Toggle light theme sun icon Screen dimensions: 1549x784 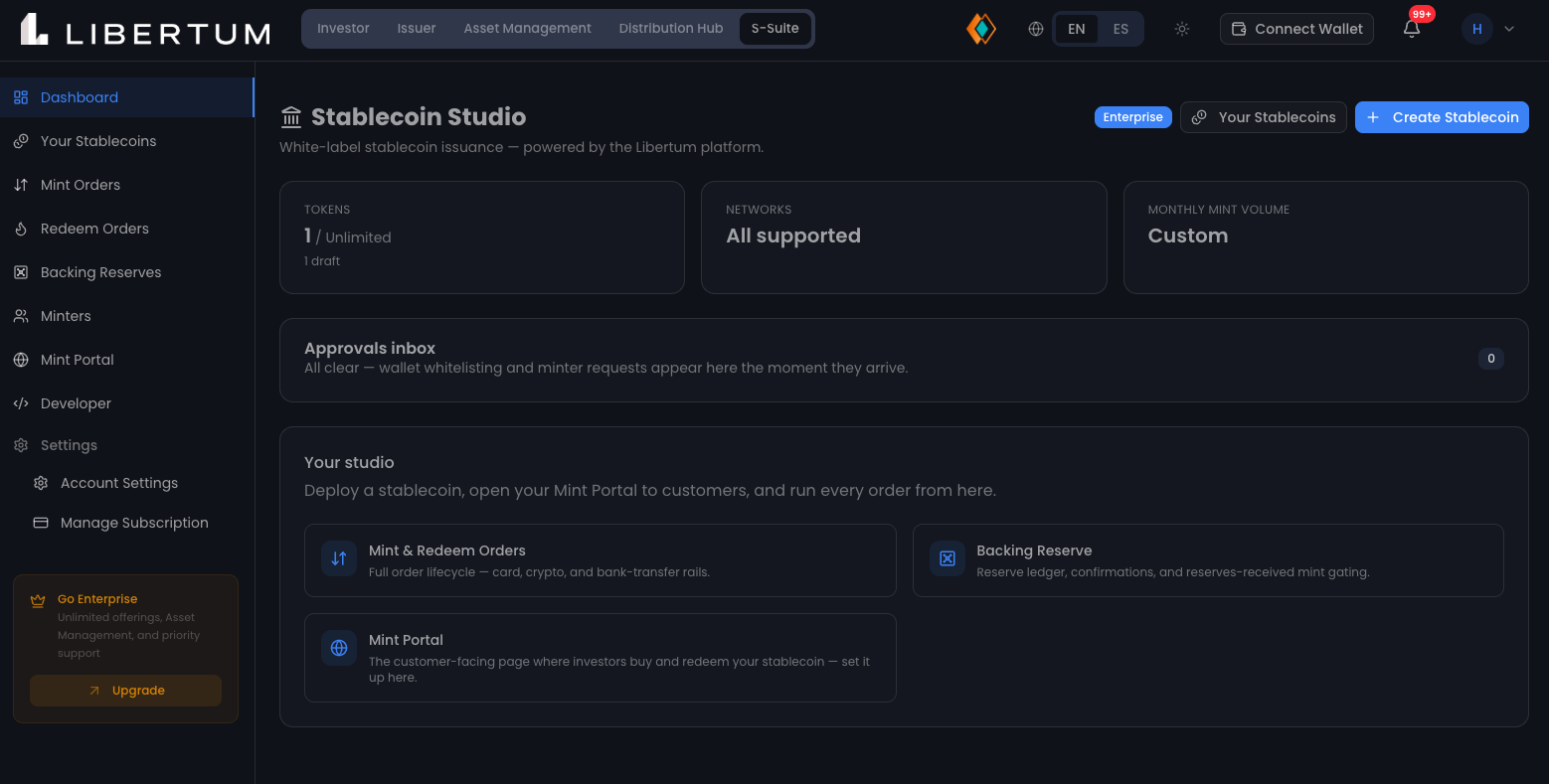[1182, 29]
